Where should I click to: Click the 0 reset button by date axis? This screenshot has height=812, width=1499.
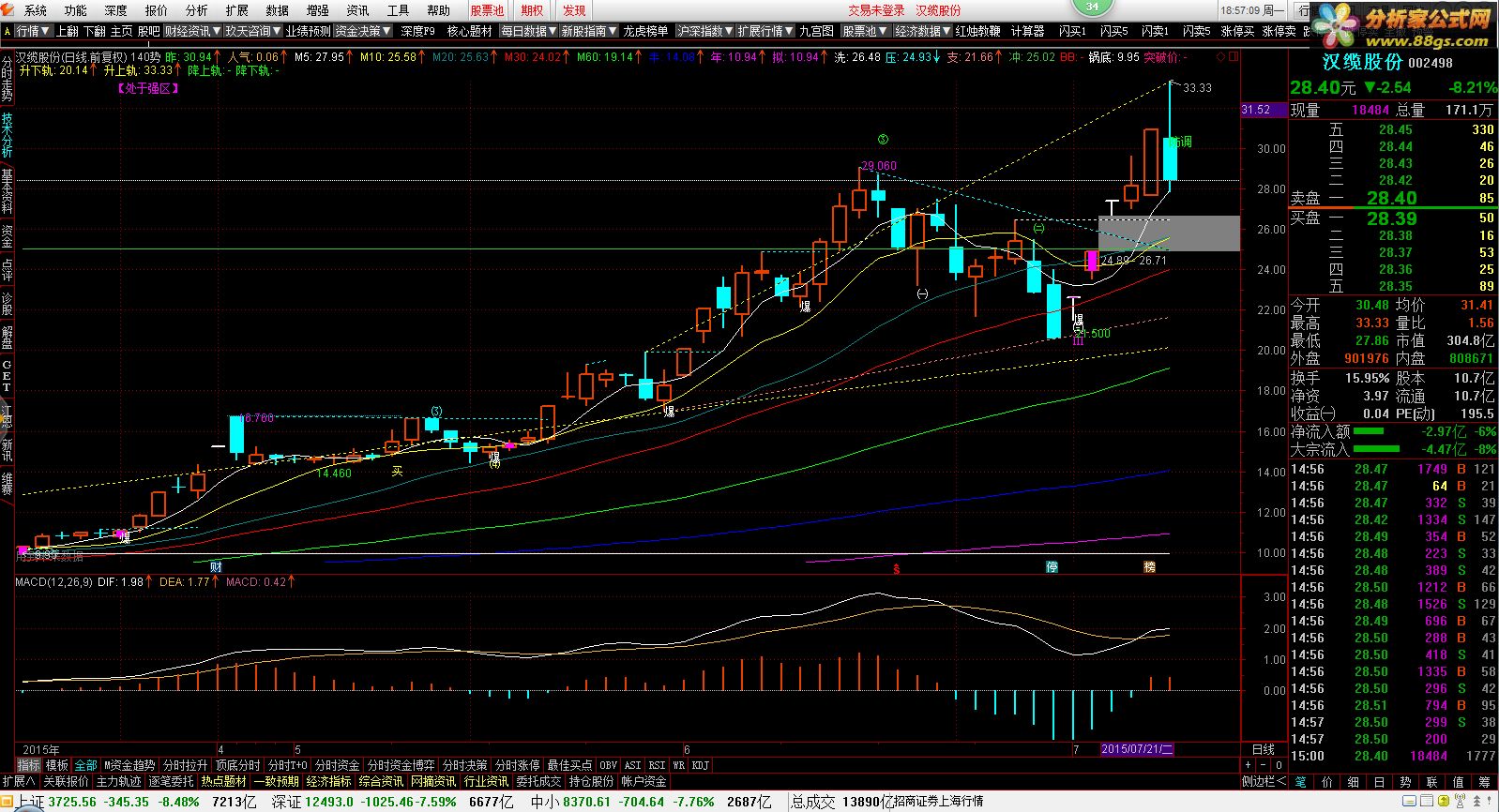coord(1278,765)
